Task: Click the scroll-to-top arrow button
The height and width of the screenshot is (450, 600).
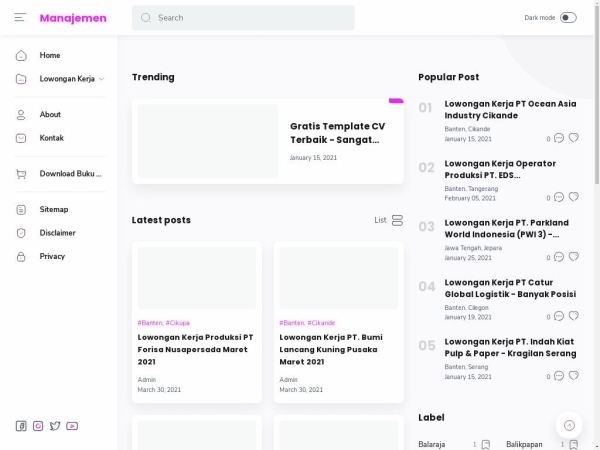Action: [568, 425]
